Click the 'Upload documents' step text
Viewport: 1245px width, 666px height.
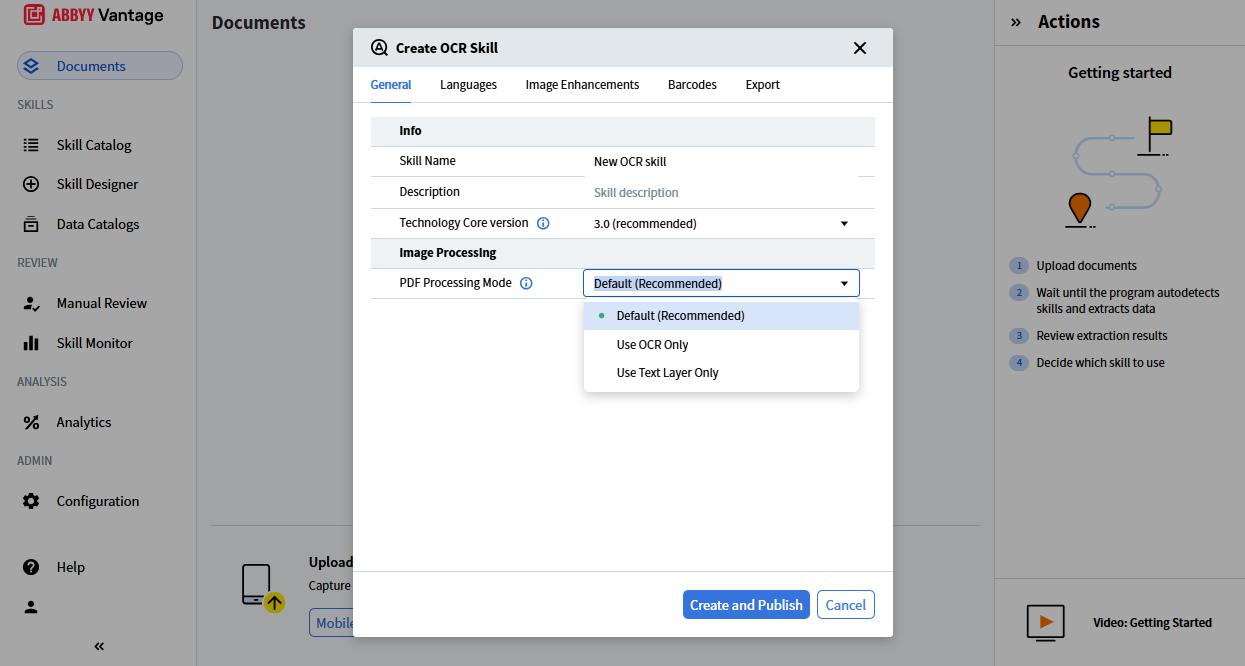1086,266
